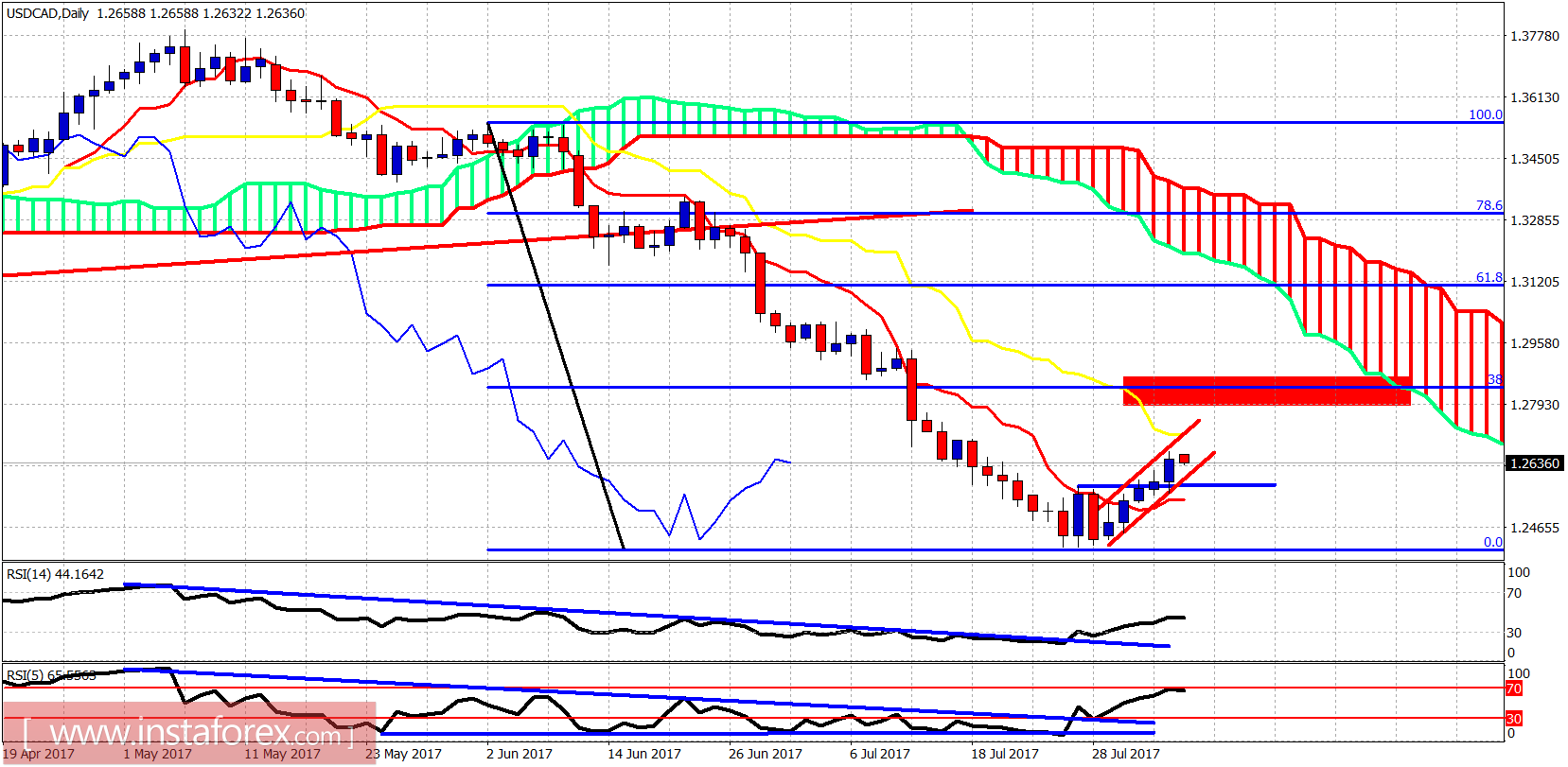
Task: Click the 18 Jul 2017 date label
Action: click(x=1005, y=754)
